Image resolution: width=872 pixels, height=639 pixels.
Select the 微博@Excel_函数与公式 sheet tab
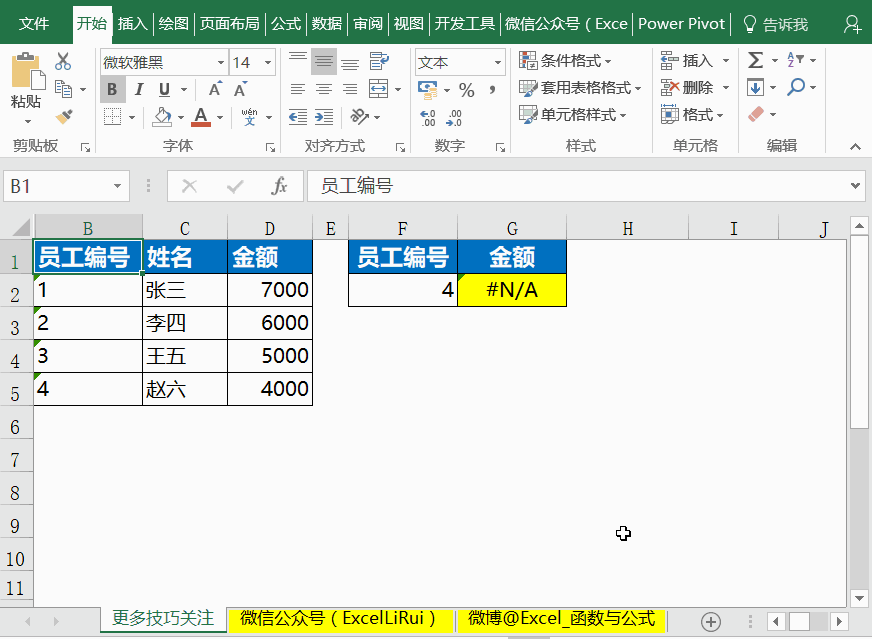click(561, 619)
